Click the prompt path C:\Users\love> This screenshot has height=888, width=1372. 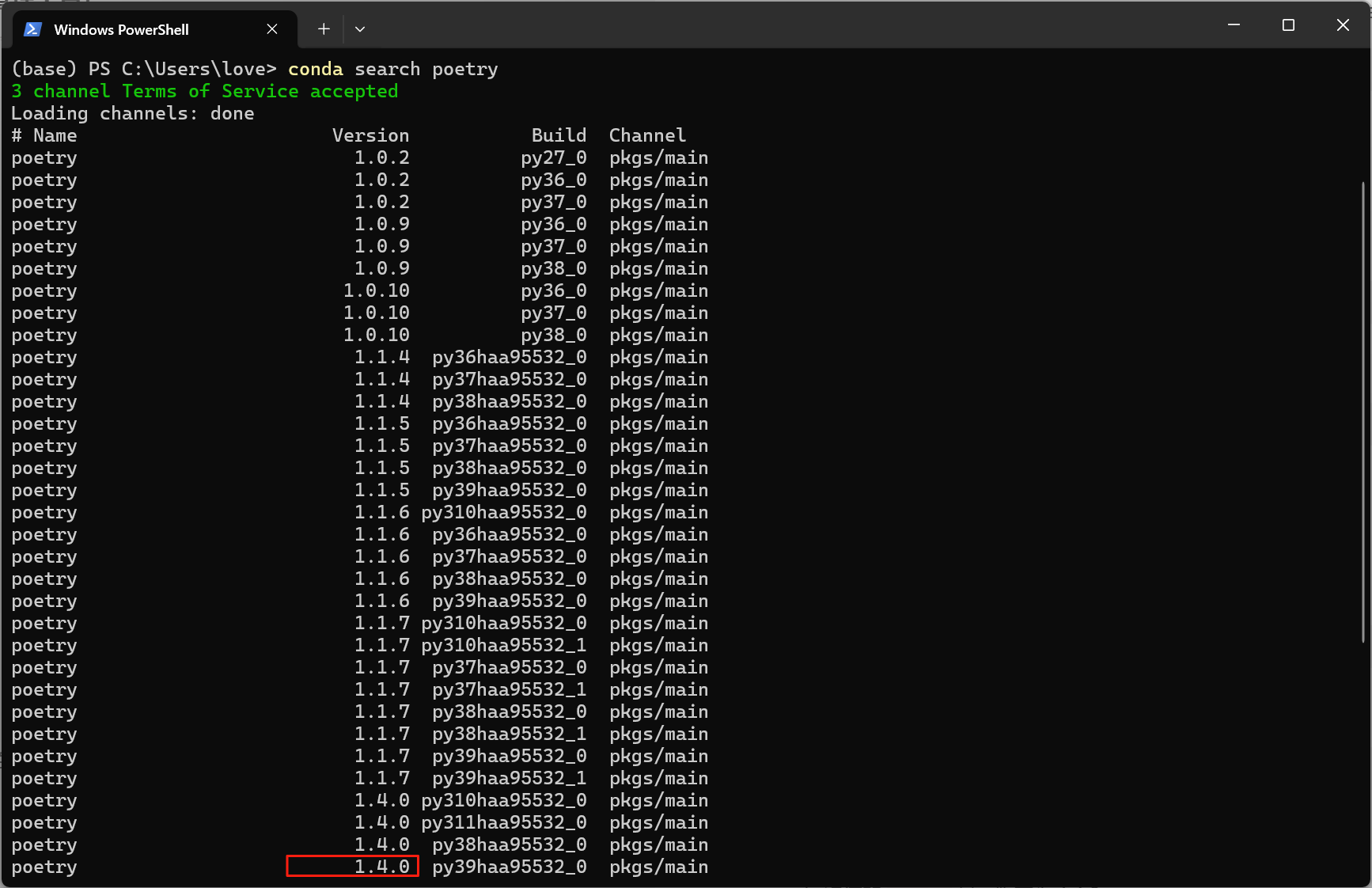pos(199,70)
